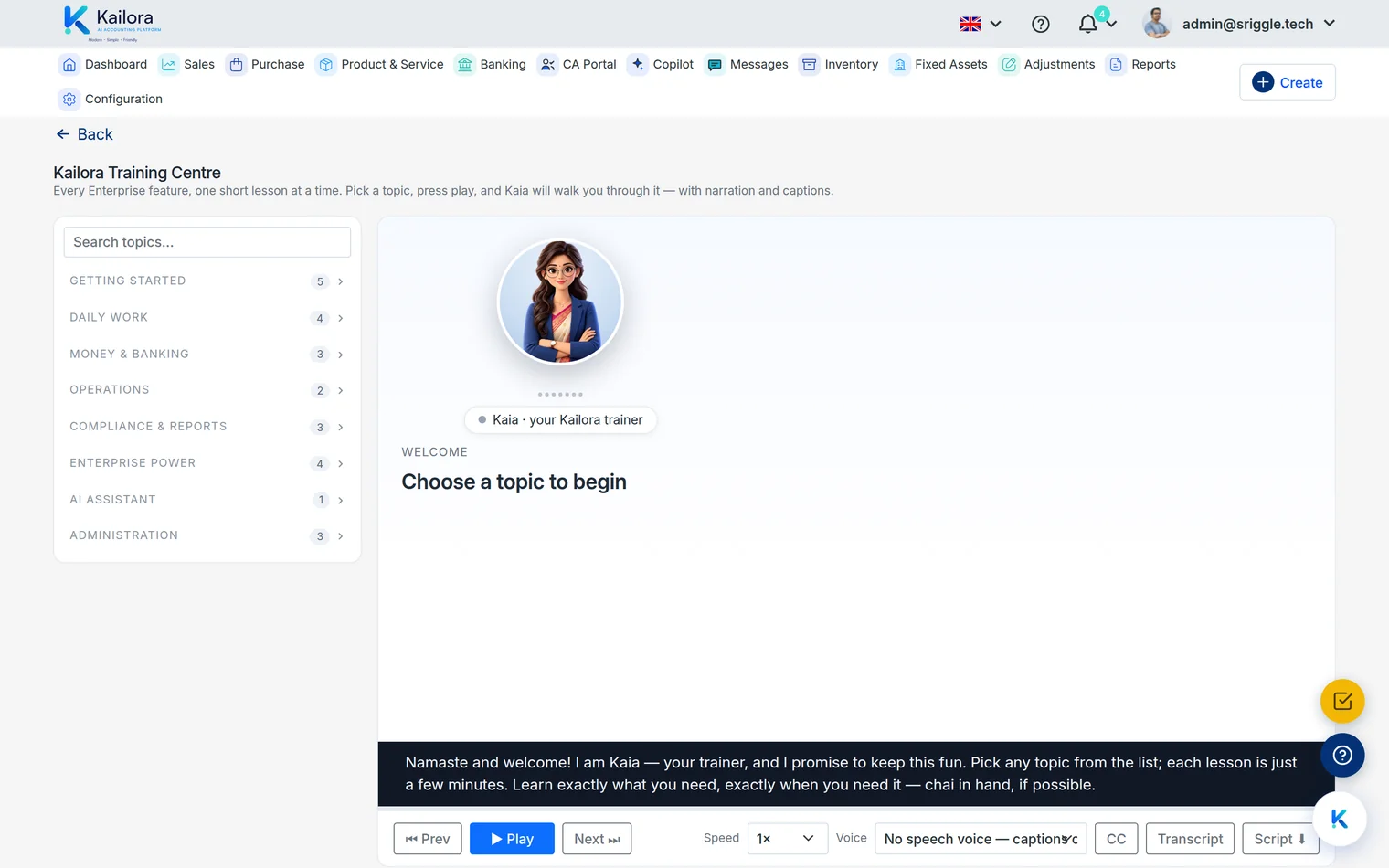The height and width of the screenshot is (868, 1389).
Task: Open the help question mark icon in header
Action: (1041, 25)
